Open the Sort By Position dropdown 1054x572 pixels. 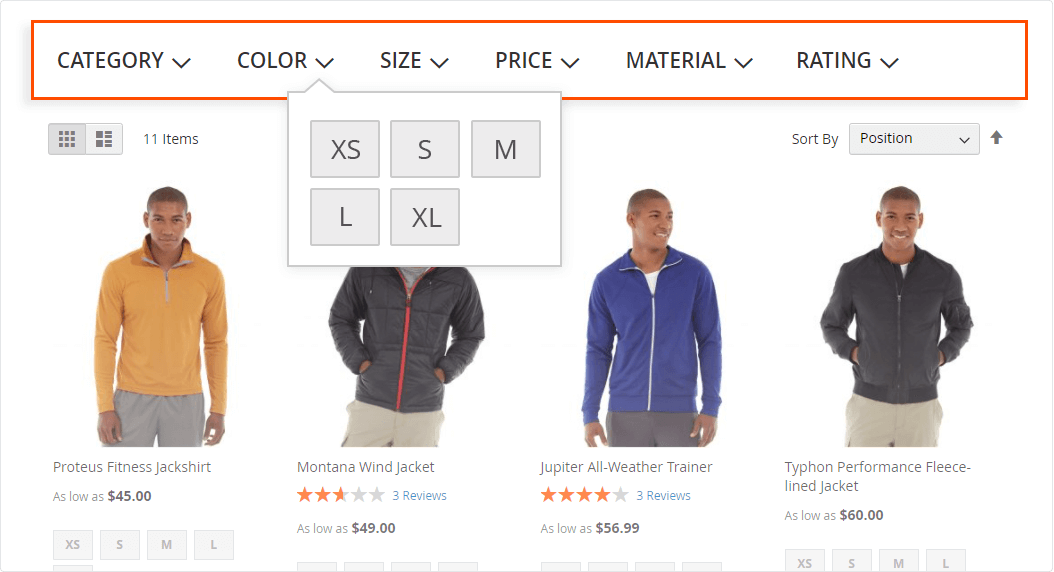[913, 139]
